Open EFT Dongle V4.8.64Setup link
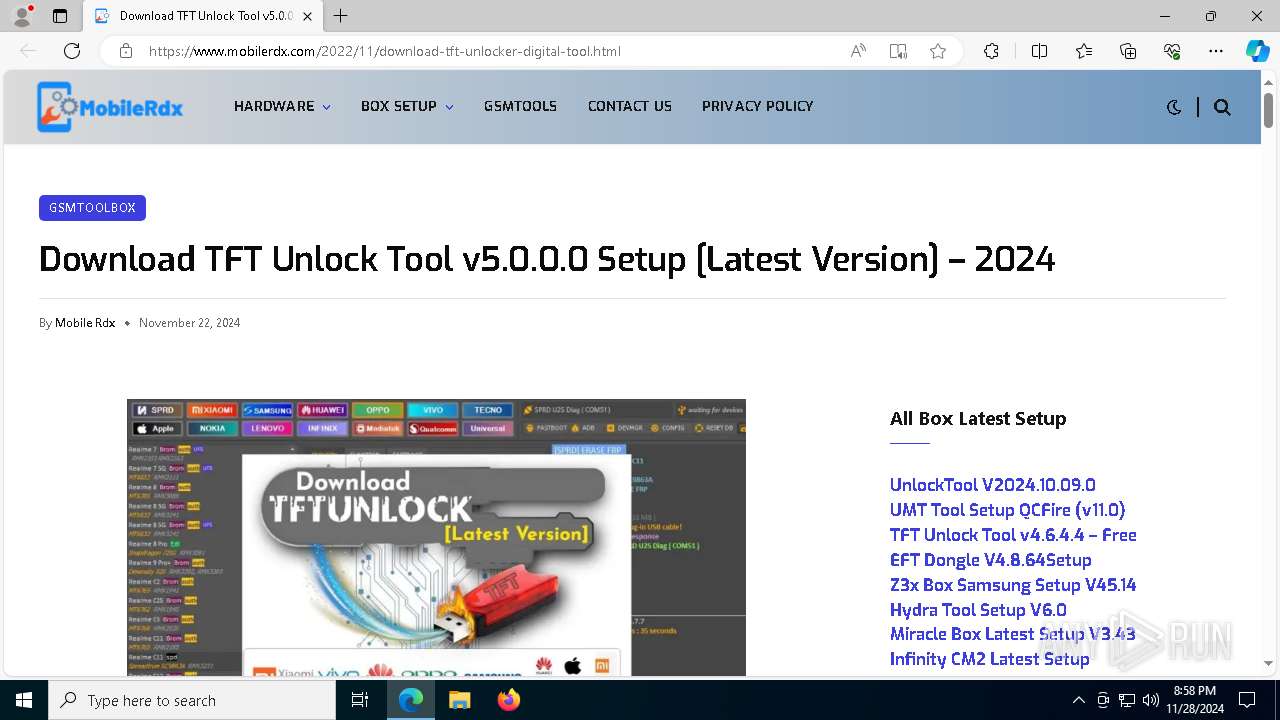 990,560
